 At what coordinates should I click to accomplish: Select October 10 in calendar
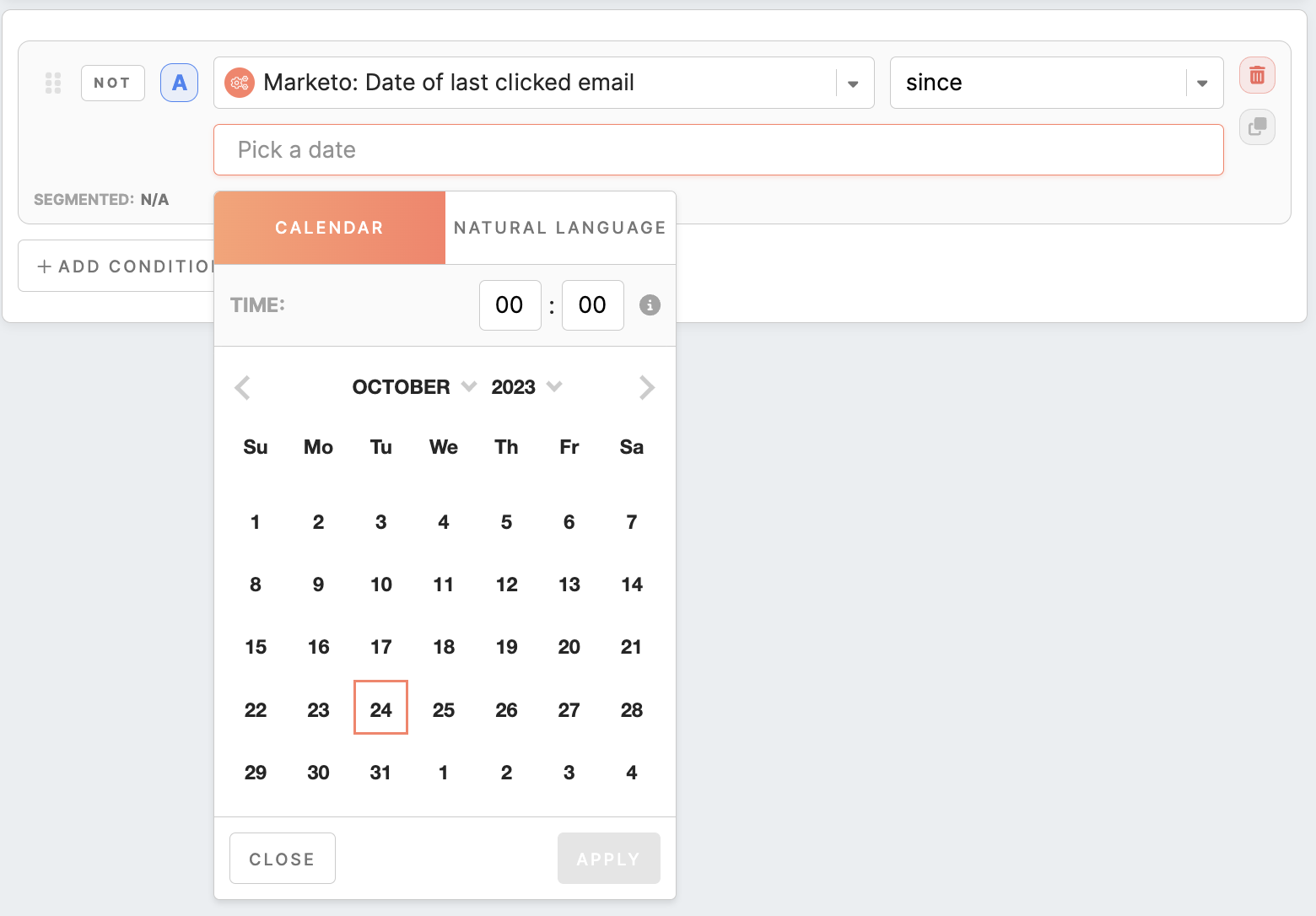(x=381, y=585)
